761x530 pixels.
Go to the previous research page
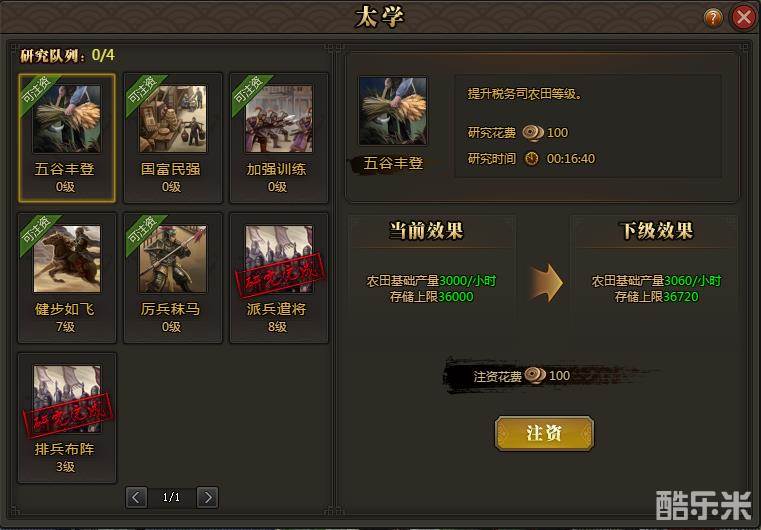(x=136, y=497)
